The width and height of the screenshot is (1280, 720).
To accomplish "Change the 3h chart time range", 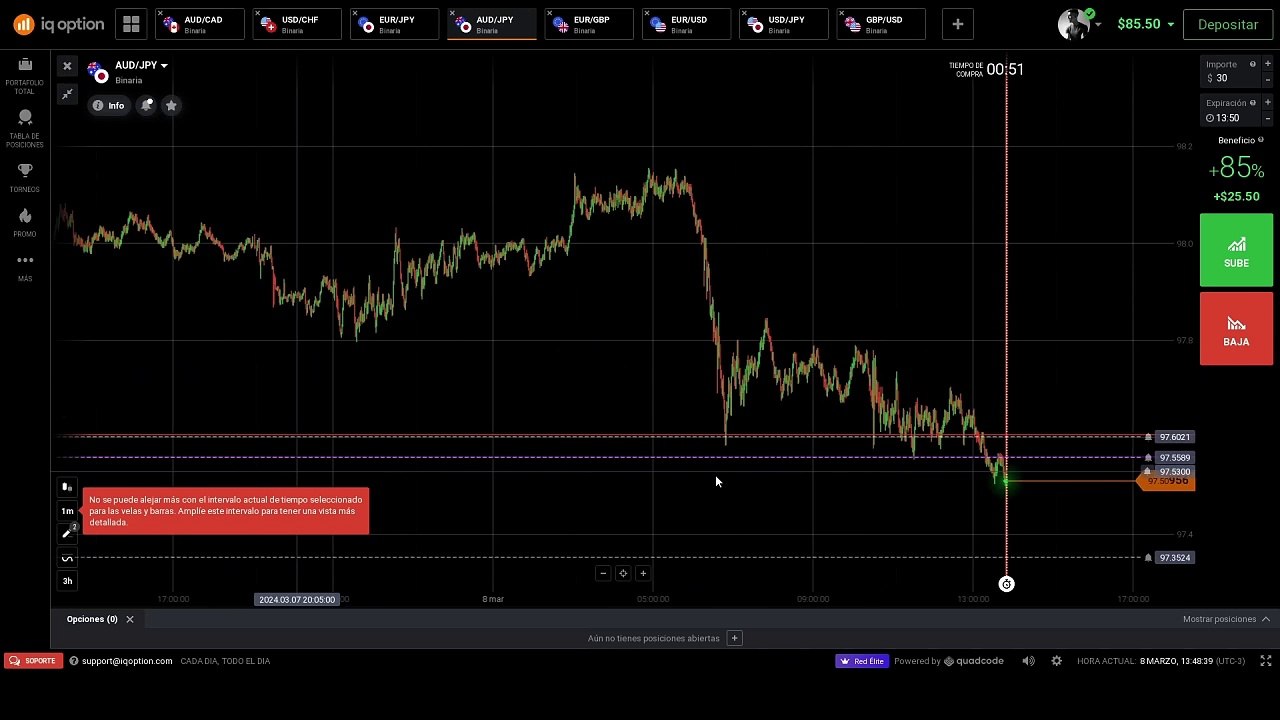I will (67, 581).
